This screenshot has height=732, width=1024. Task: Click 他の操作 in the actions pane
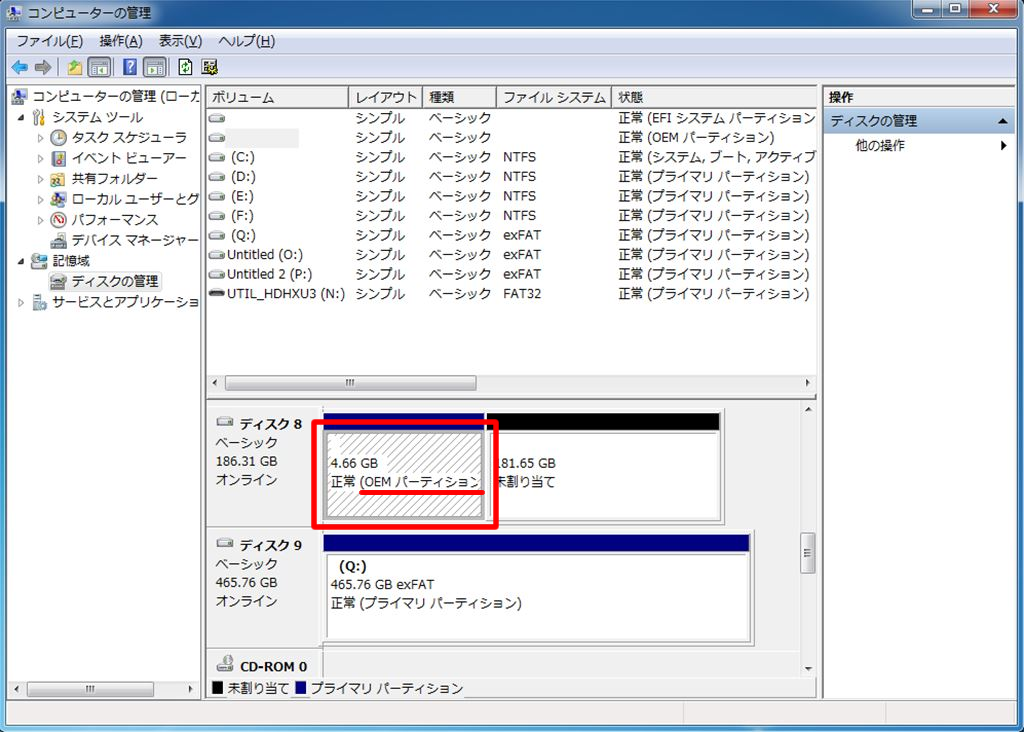(880, 146)
